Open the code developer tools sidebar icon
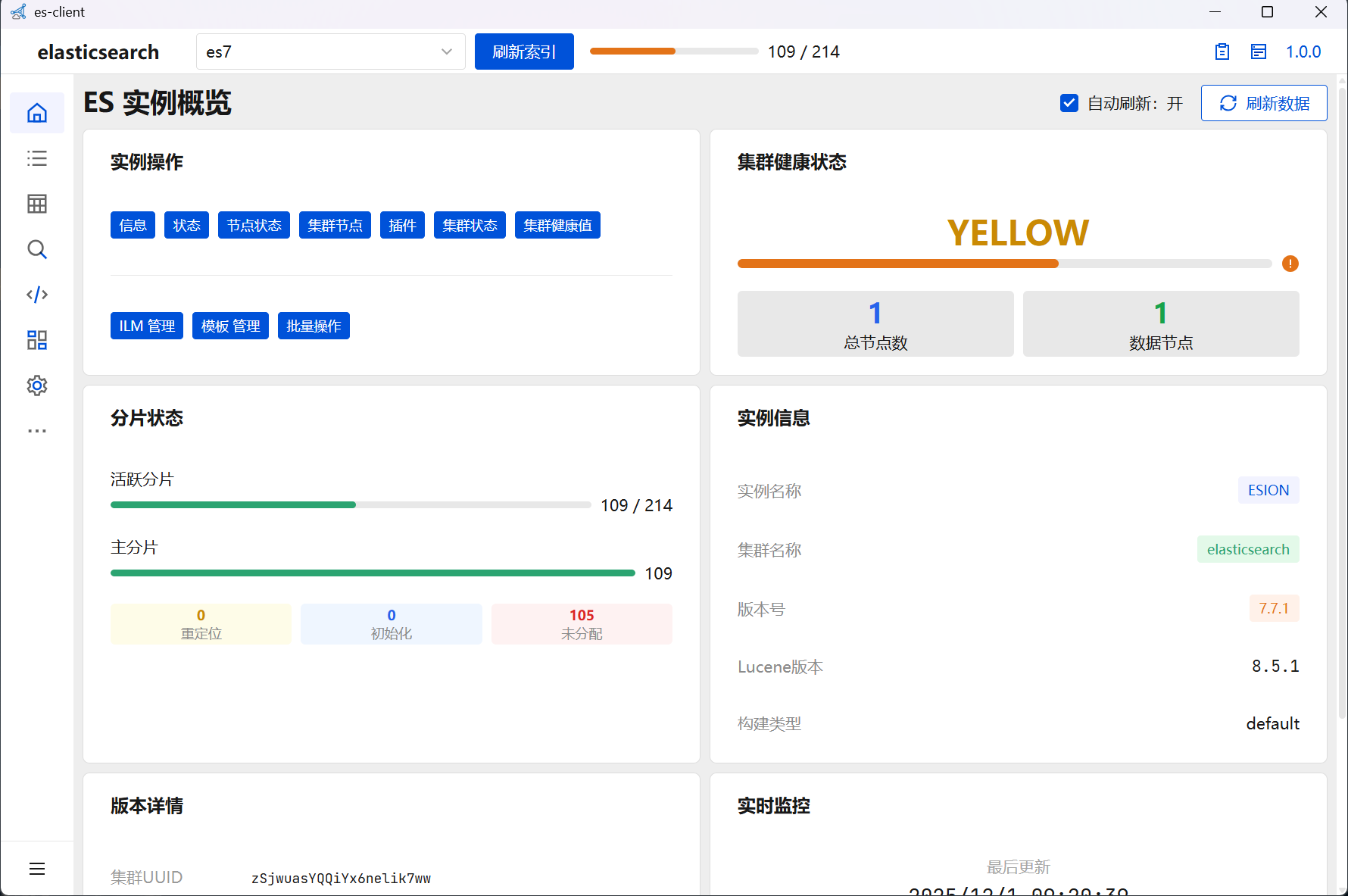Viewport: 1348px width, 896px height. [x=37, y=295]
